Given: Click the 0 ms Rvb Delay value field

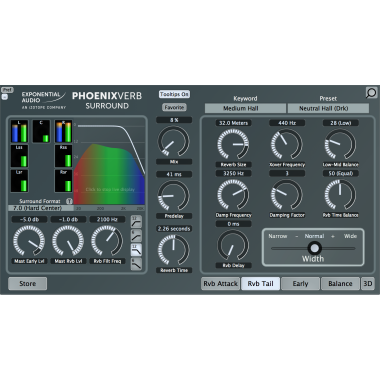Looking at the screenshot, I should click(233, 224).
